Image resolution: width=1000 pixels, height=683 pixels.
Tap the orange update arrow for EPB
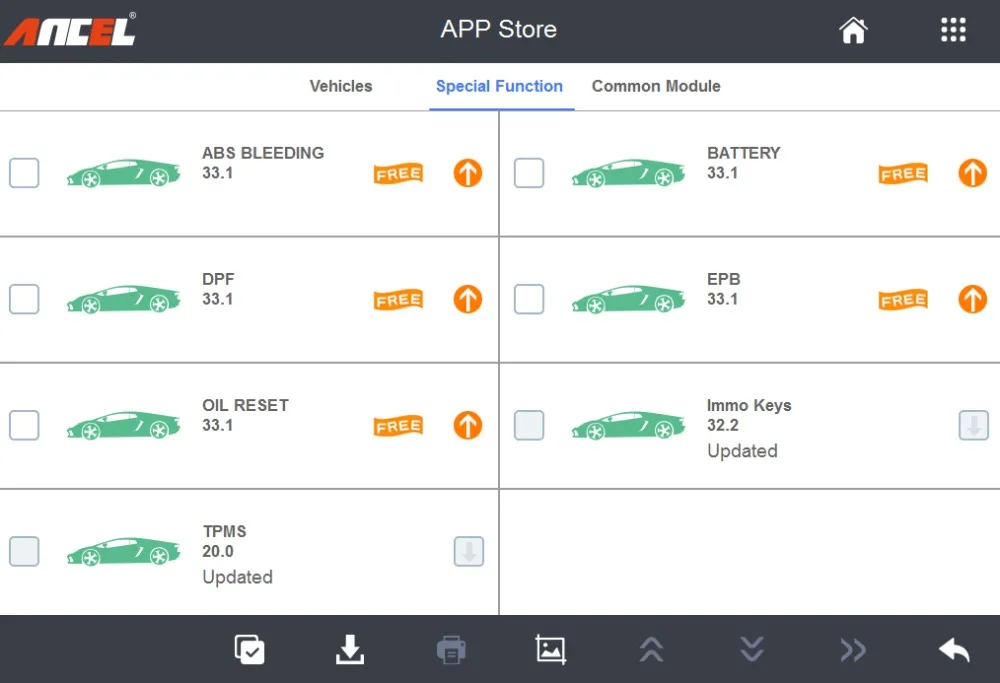pyautogui.click(x=972, y=299)
